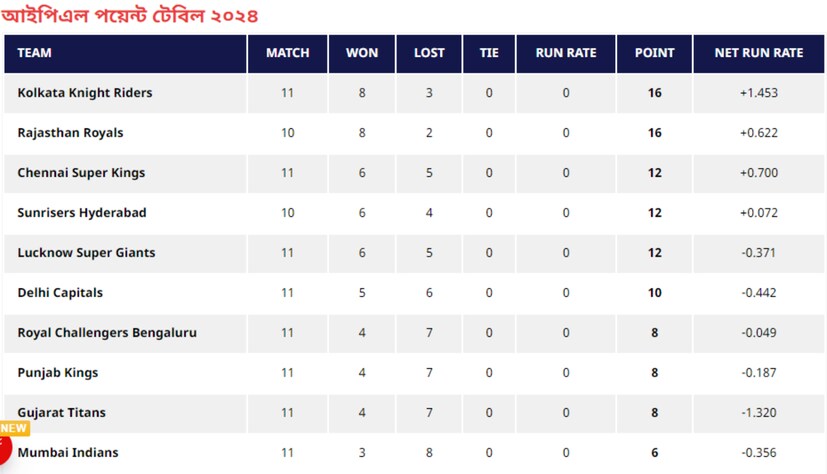Select Chennai Super Kings team name
The width and height of the screenshot is (827, 474).
(x=81, y=173)
